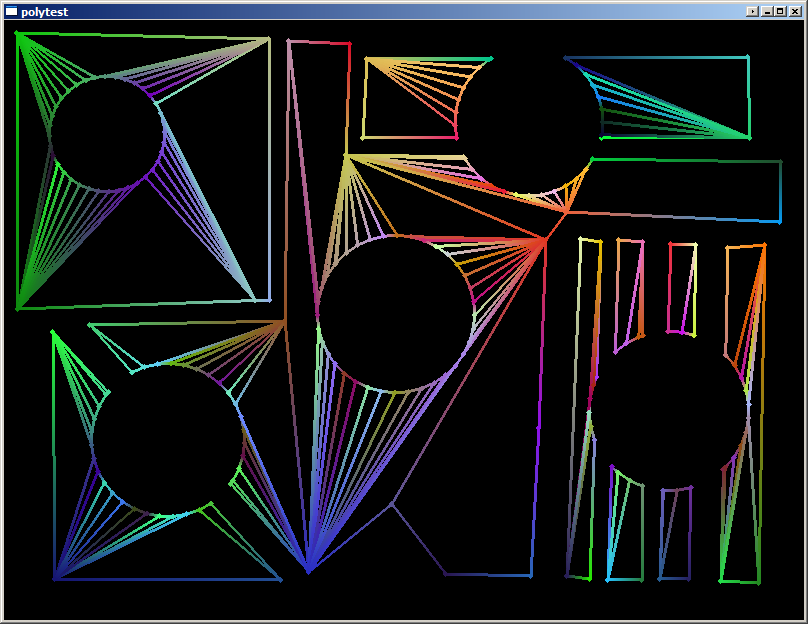Click inside the large center black circle
The image size is (808, 624).
point(396,313)
